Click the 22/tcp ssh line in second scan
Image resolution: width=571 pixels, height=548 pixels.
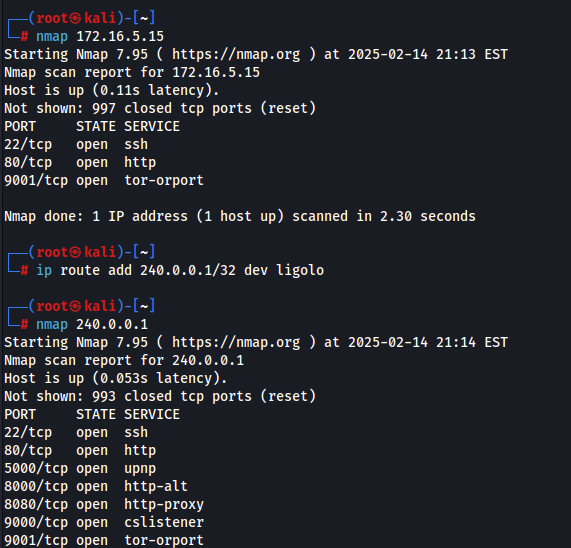(x=76, y=433)
